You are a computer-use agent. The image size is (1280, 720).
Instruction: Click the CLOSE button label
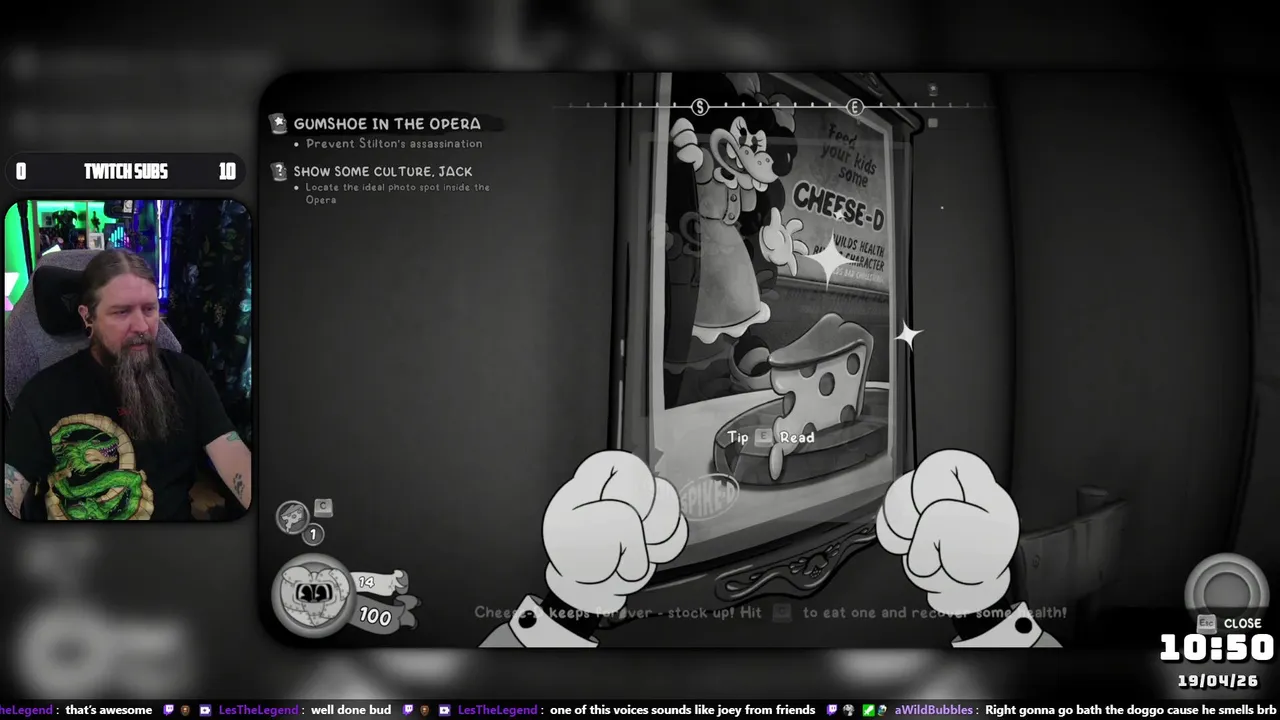[1242, 623]
